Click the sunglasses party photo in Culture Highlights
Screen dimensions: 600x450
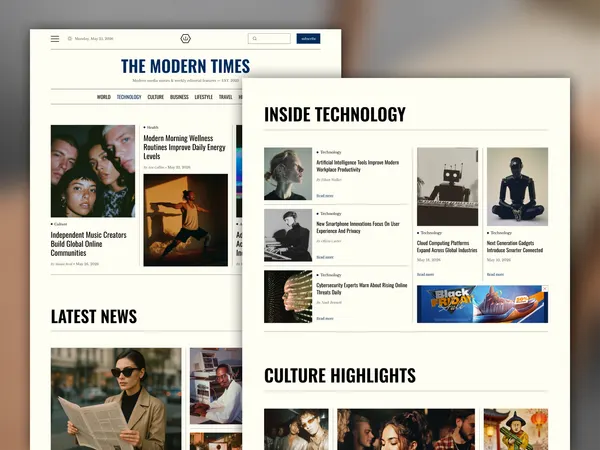pyautogui.click(x=296, y=429)
